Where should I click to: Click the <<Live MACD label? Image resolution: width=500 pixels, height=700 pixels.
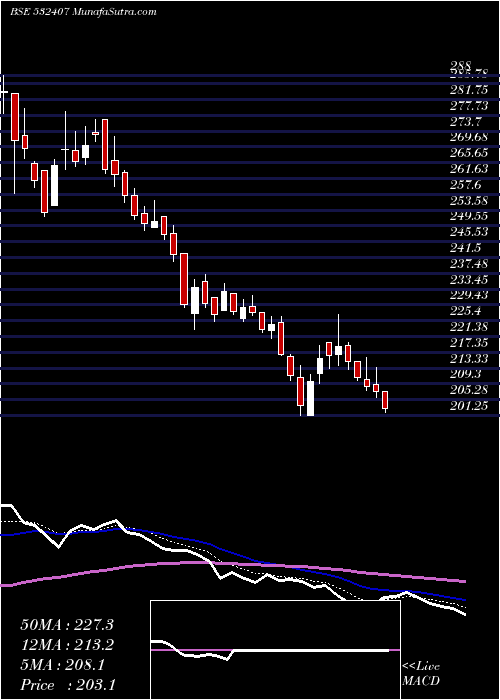(x=421, y=674)
